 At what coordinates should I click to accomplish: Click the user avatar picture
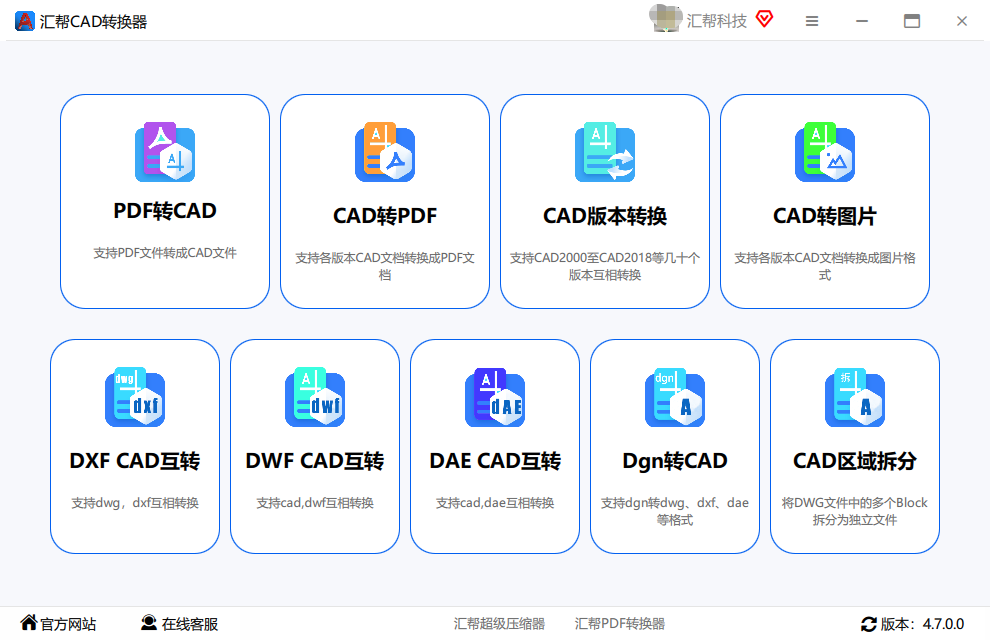point(665,18)
